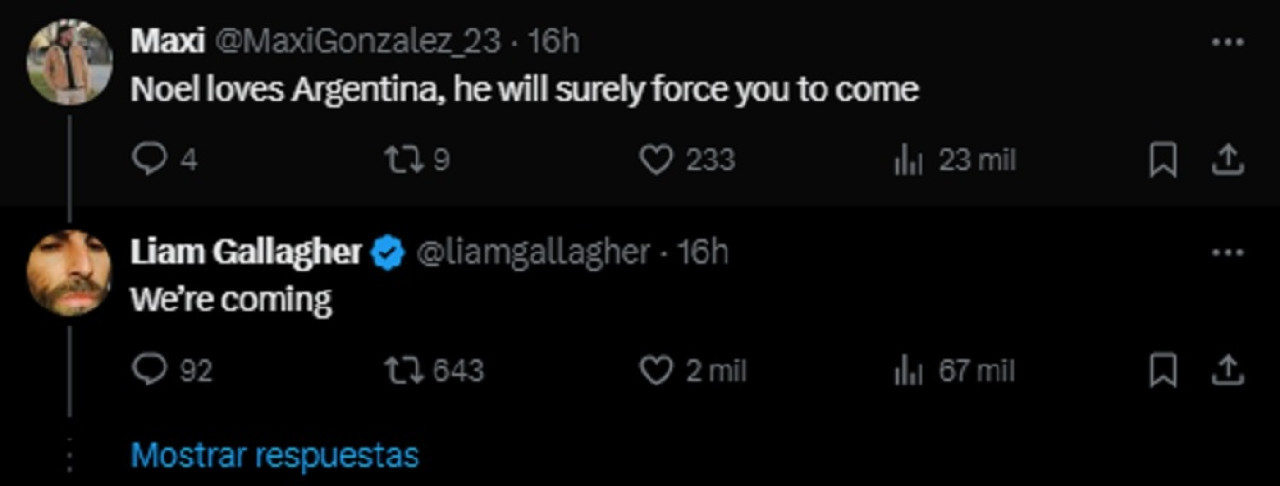
Task: Bookmark Maxi's tweet
Action: 1162,160
